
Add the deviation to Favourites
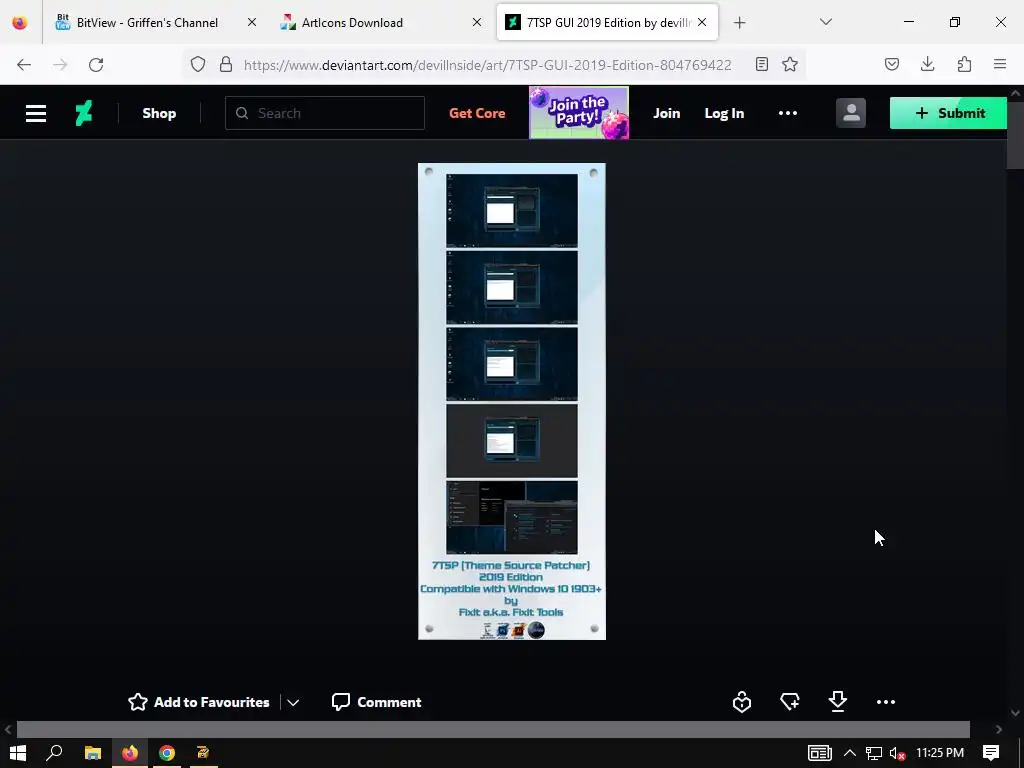click(x=199, y=702)
